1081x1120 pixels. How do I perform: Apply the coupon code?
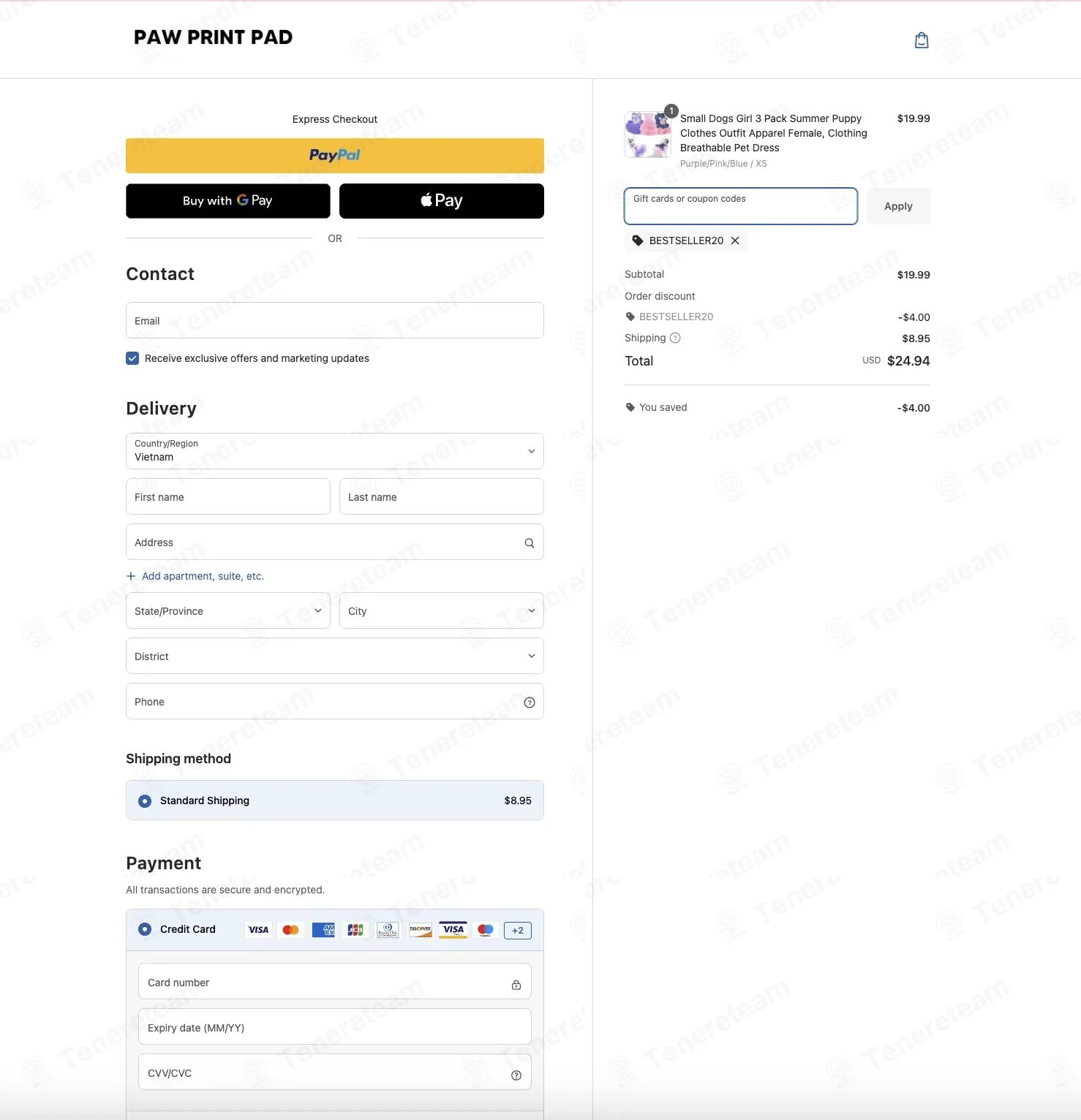898,206
